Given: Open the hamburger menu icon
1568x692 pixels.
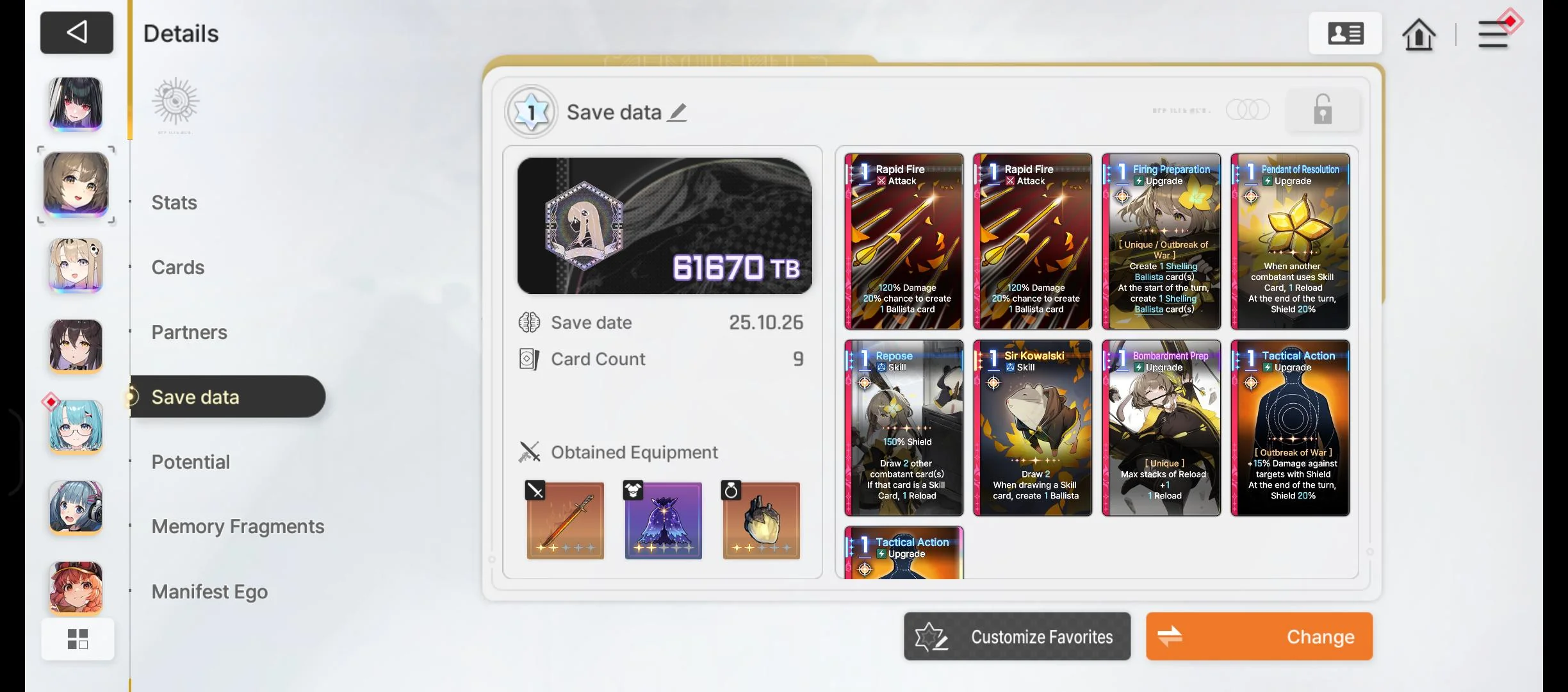Looking at the screenshot, I should [x=1494, y=34].
